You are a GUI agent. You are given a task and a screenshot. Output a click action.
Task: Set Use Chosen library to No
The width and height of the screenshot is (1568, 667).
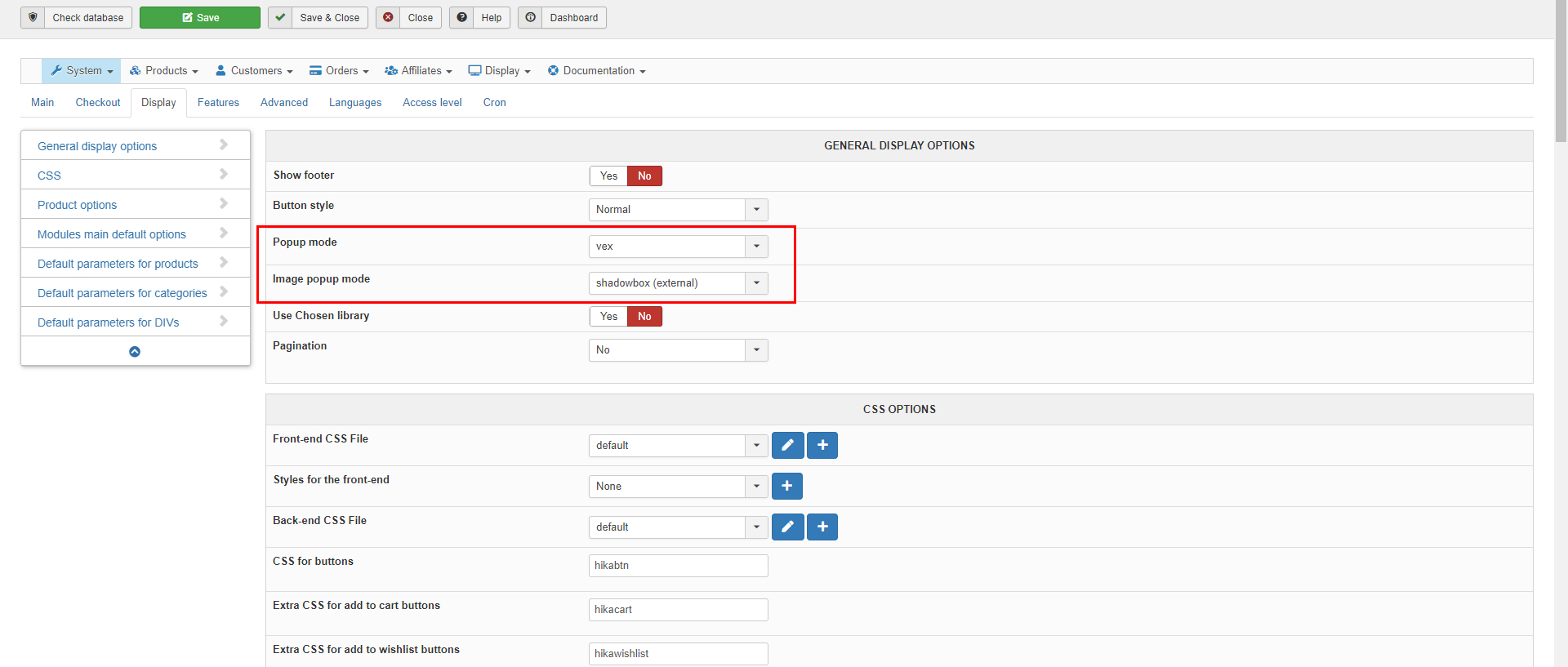coord(644,316)
